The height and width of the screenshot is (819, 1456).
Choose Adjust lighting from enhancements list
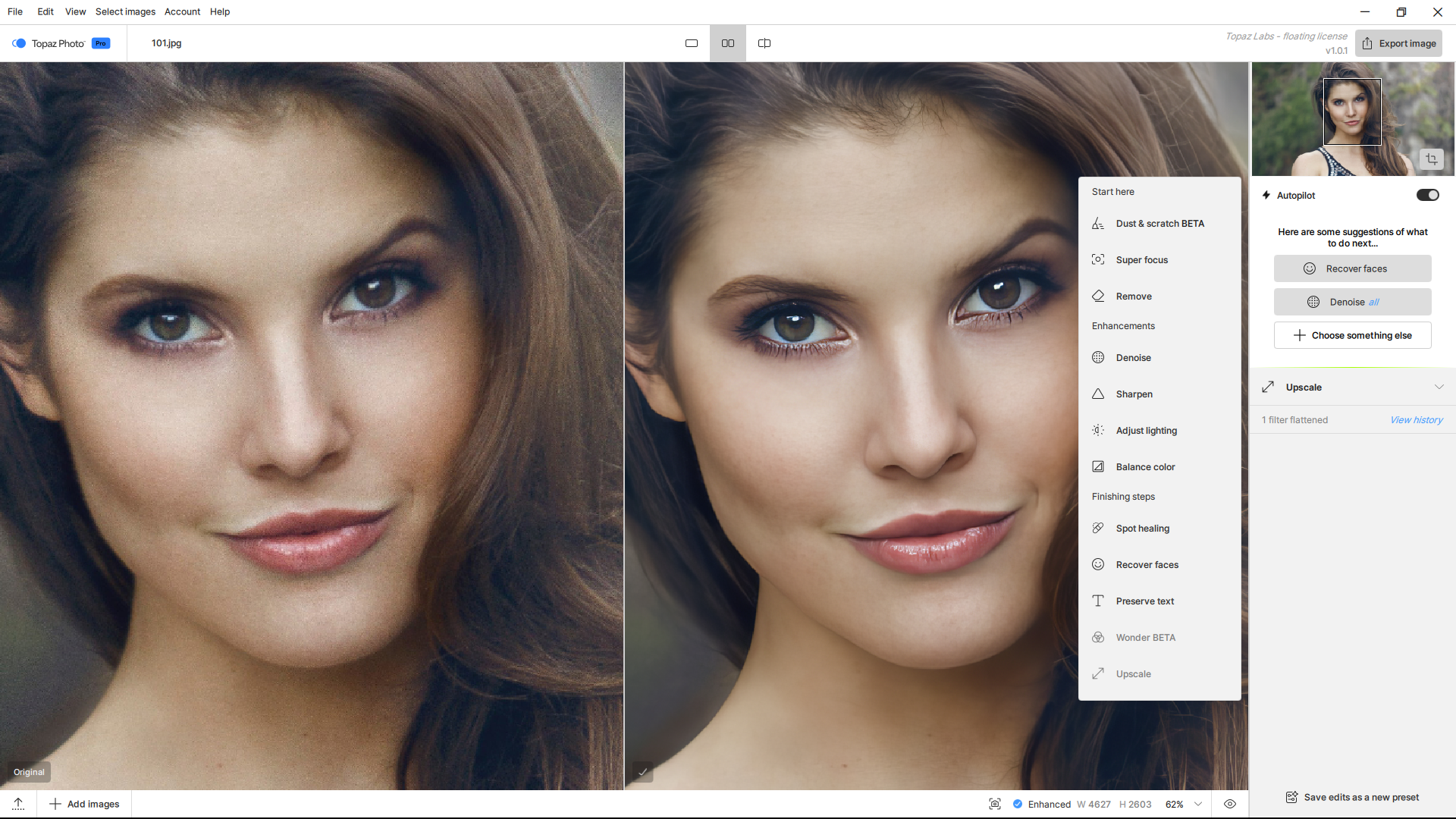click(1146, 431)
